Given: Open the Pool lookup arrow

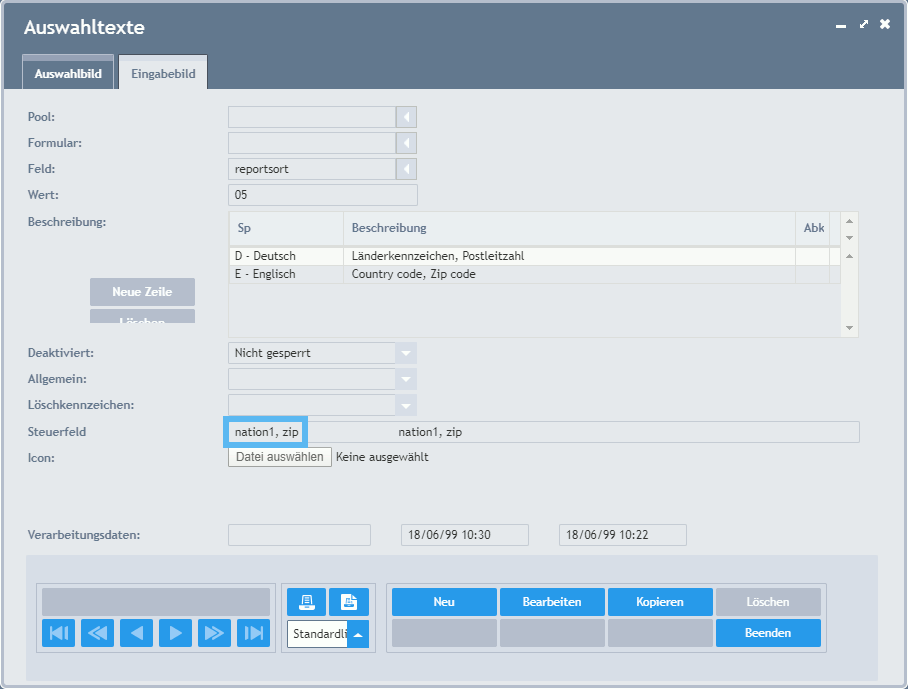Looking at the screenshot, I should click(406, 117).
